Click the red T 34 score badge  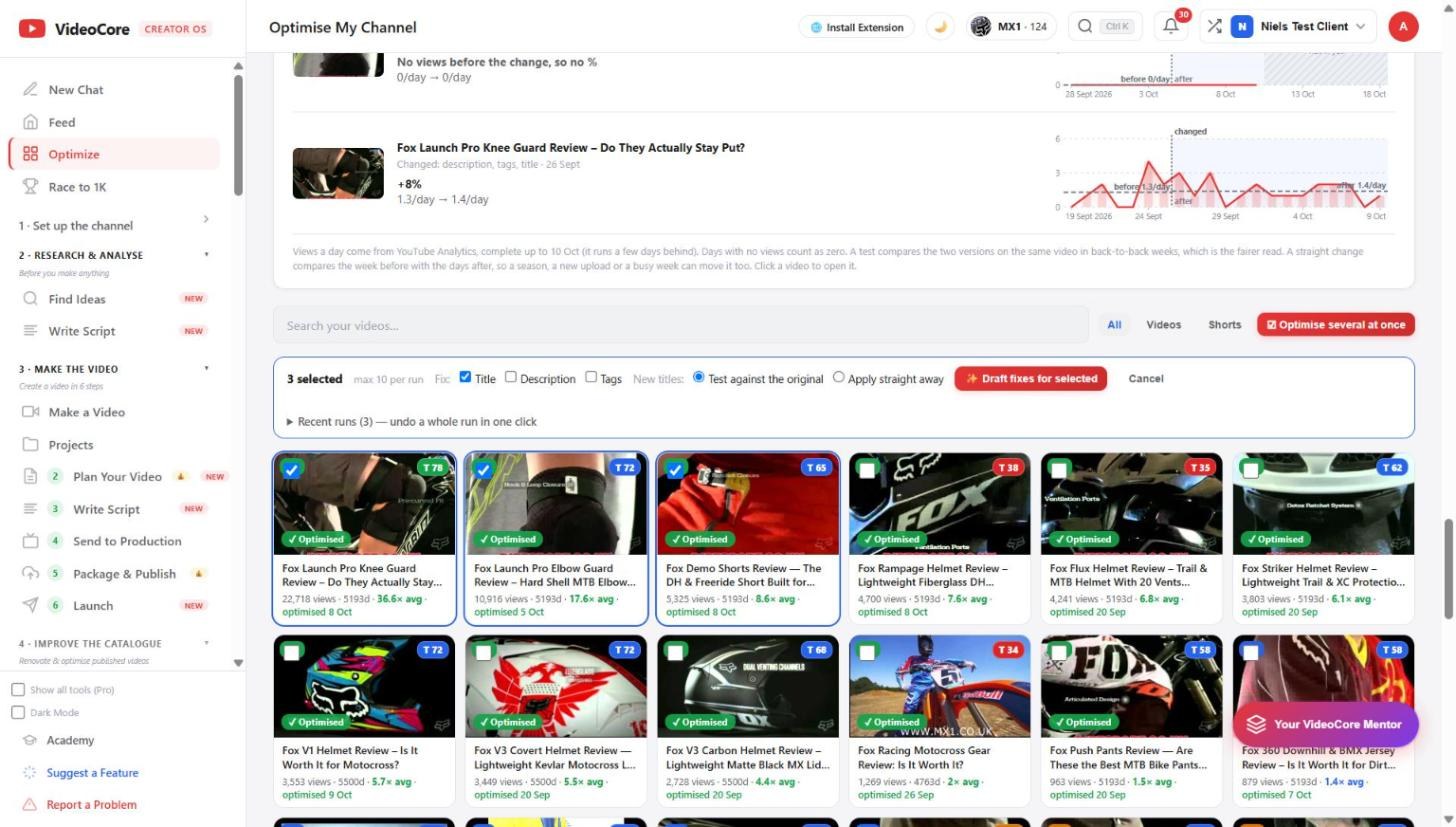pyautogui.click(x=1008, y=650)
